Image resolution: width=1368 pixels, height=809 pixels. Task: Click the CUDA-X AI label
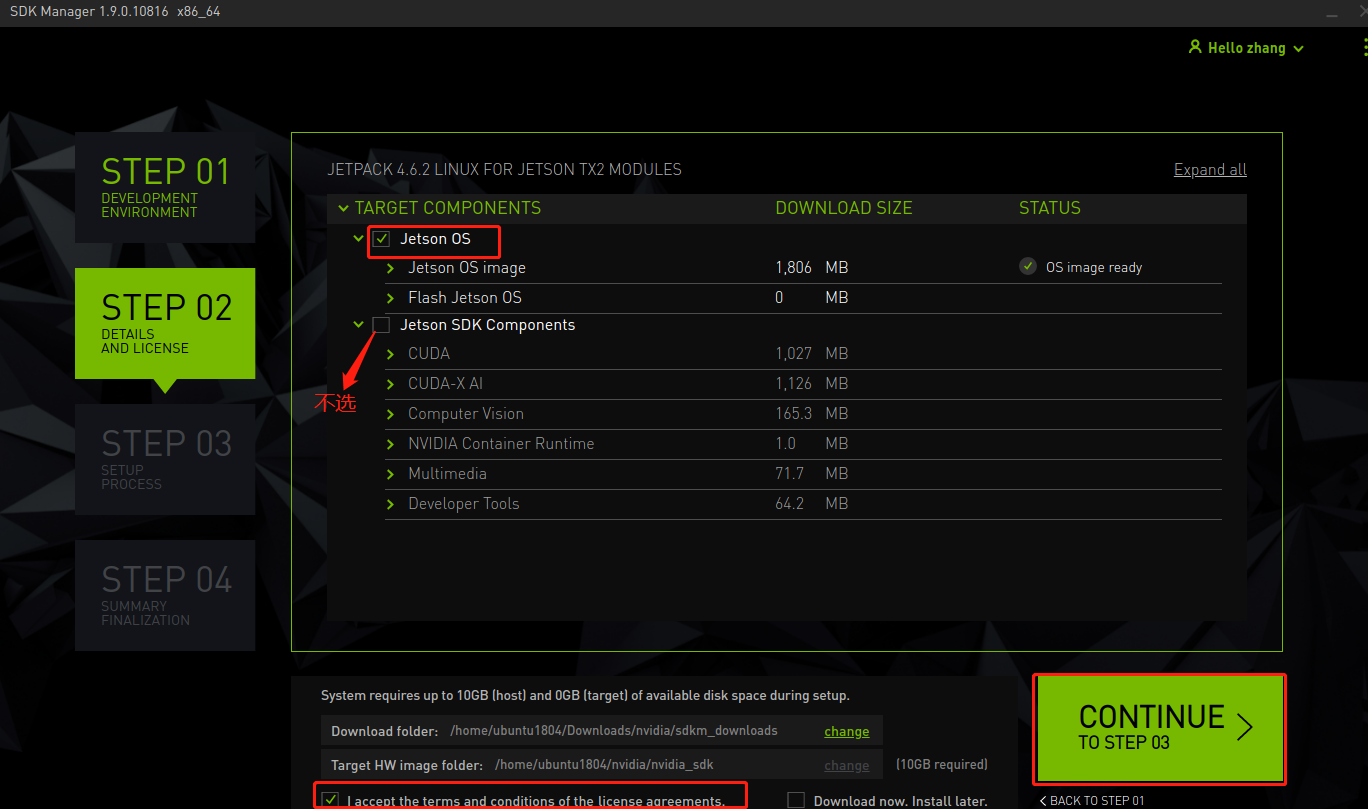[x=445, y=384]
